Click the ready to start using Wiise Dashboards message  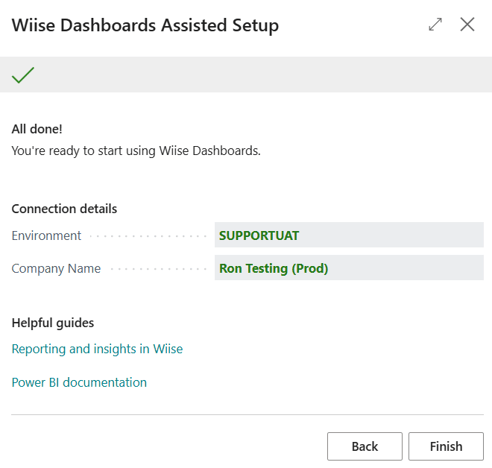click(x=136, y=151)
